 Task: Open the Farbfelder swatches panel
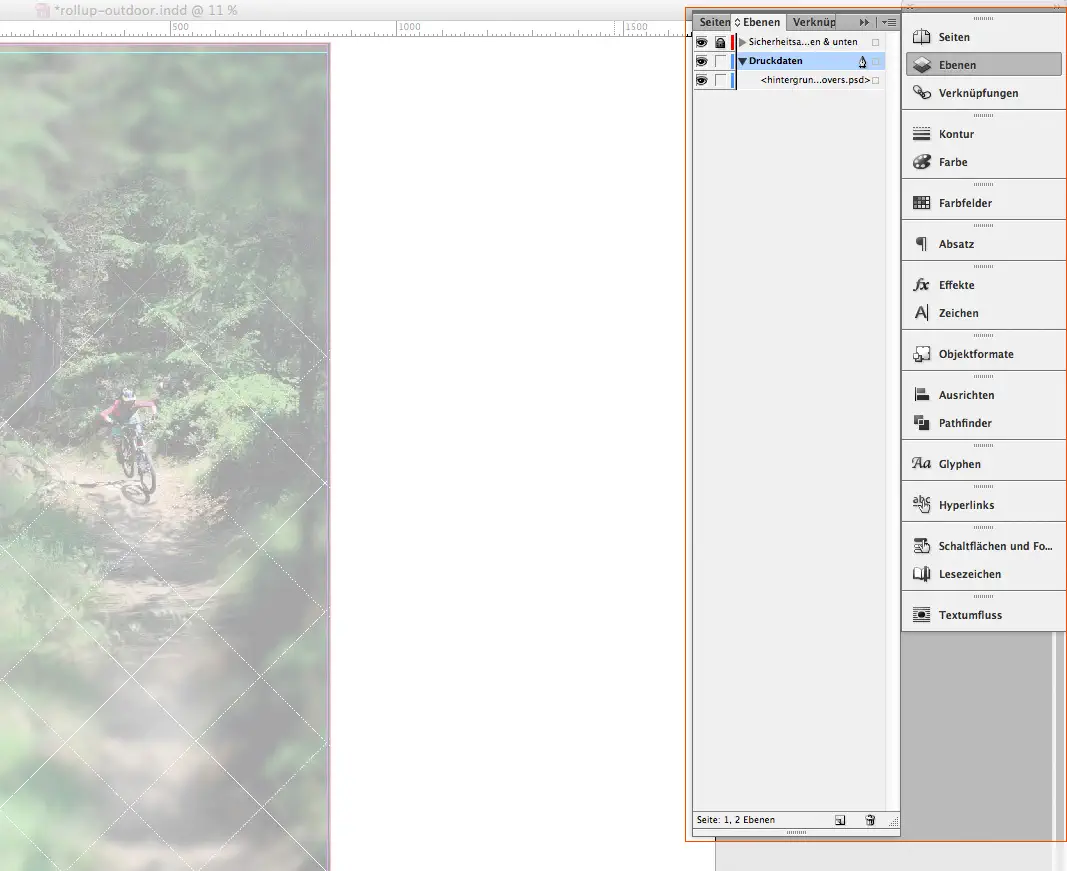(x=964, y=203)
